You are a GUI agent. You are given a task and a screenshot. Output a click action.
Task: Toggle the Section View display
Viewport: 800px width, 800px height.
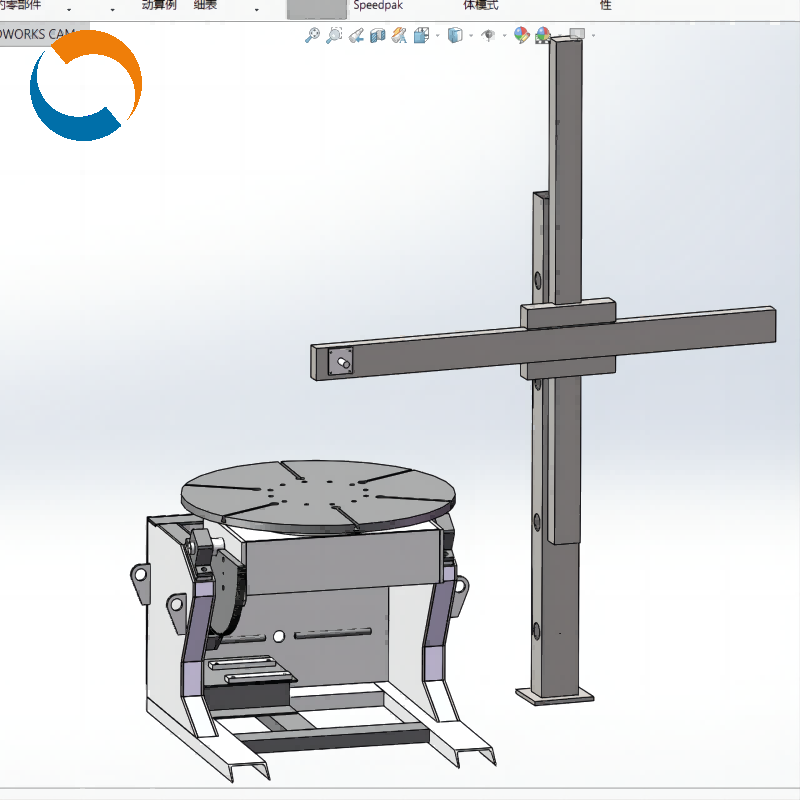[x=377, y=36]
